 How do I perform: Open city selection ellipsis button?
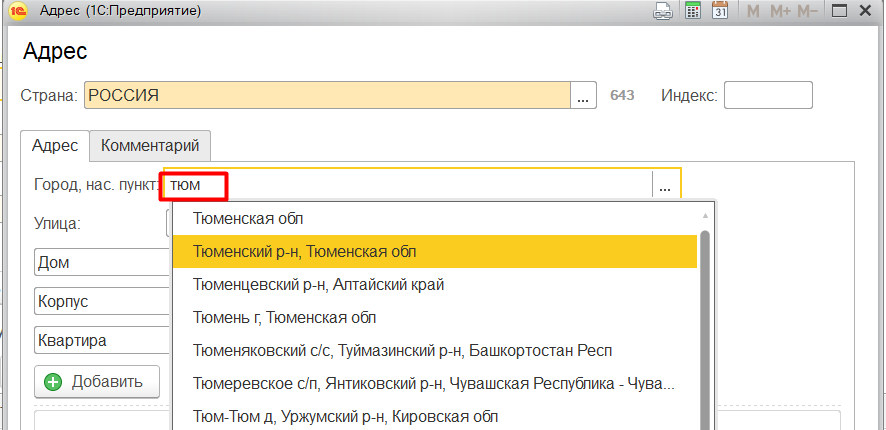point(665,185)
